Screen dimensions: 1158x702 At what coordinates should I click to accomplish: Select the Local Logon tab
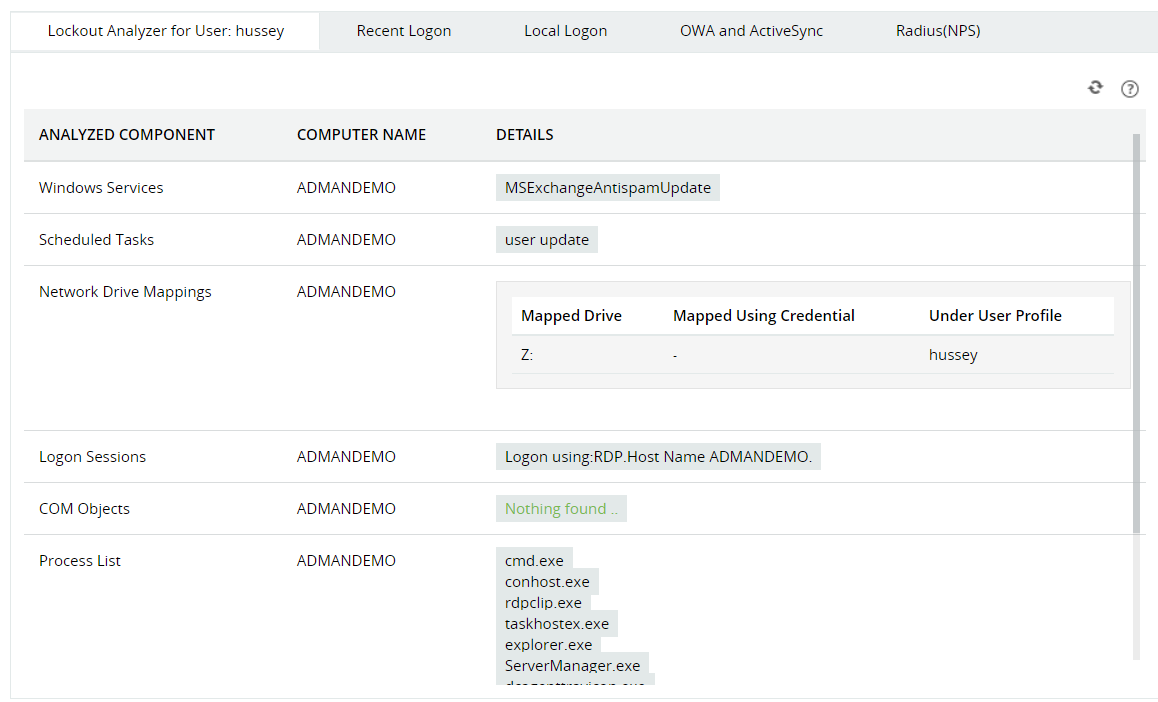coord(565,30)
